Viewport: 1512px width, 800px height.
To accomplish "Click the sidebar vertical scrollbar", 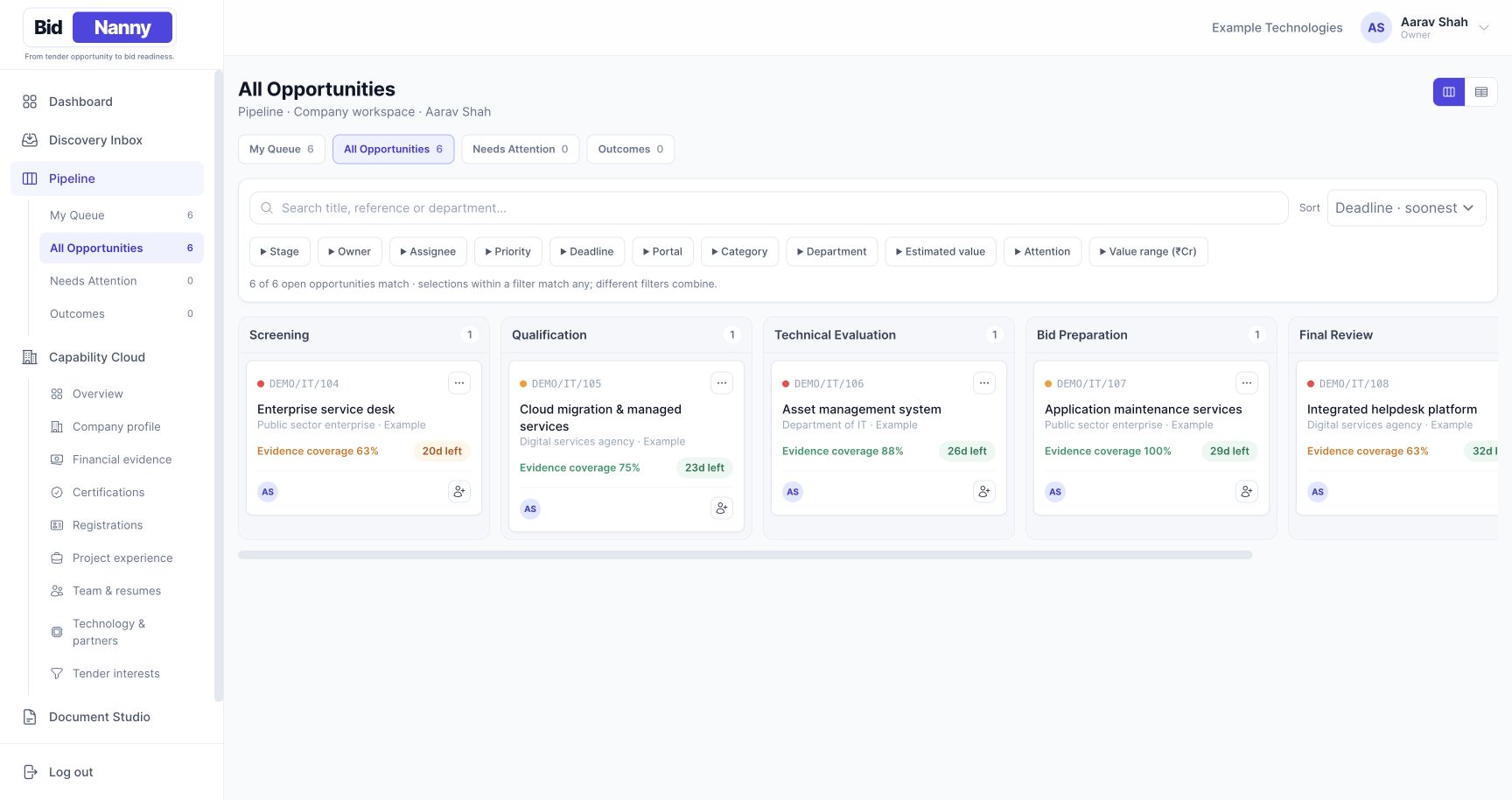I will pos(218,385).
